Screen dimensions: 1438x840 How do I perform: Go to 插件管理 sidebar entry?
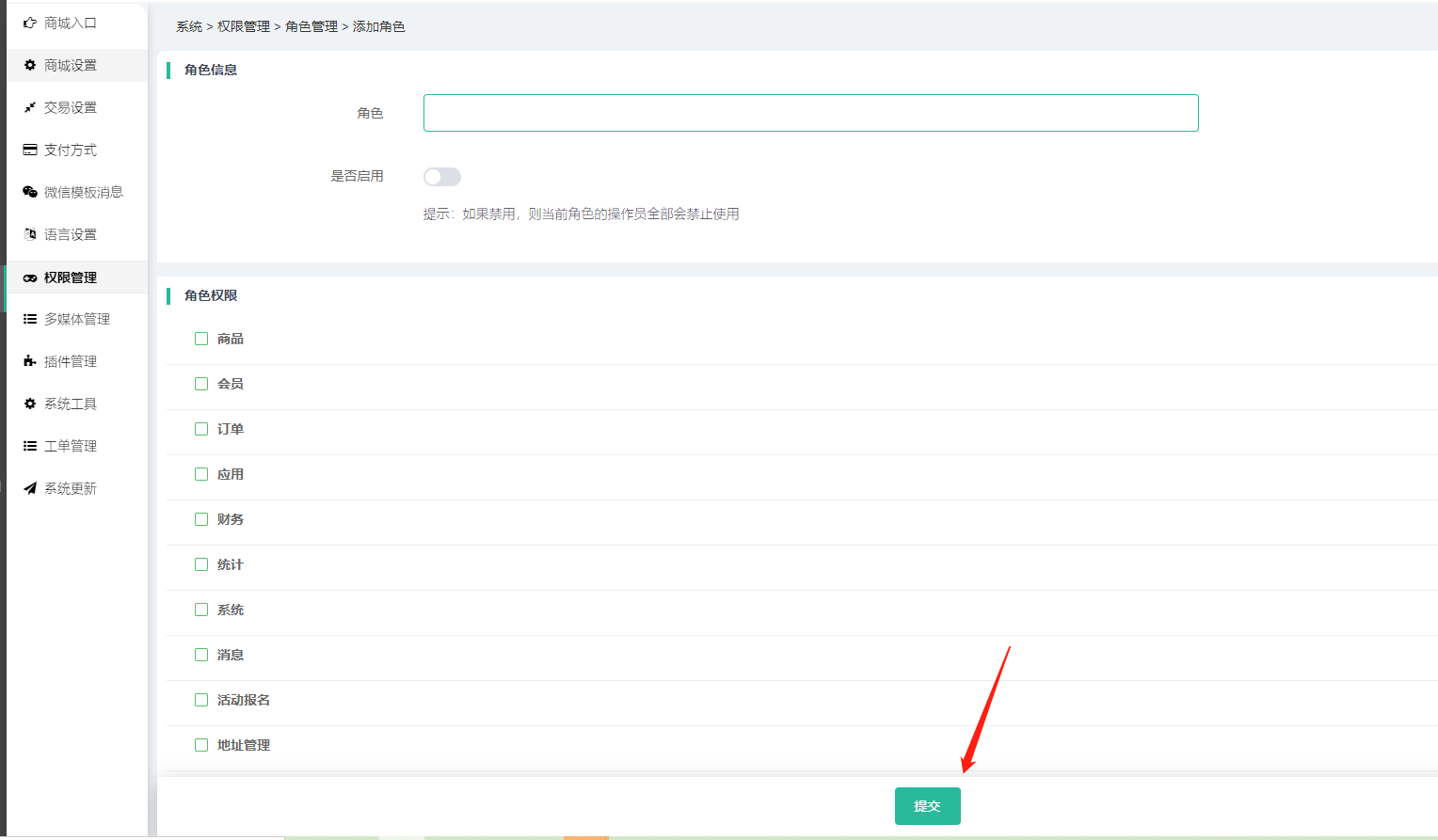pyautogui.click(x=77, y=361)
